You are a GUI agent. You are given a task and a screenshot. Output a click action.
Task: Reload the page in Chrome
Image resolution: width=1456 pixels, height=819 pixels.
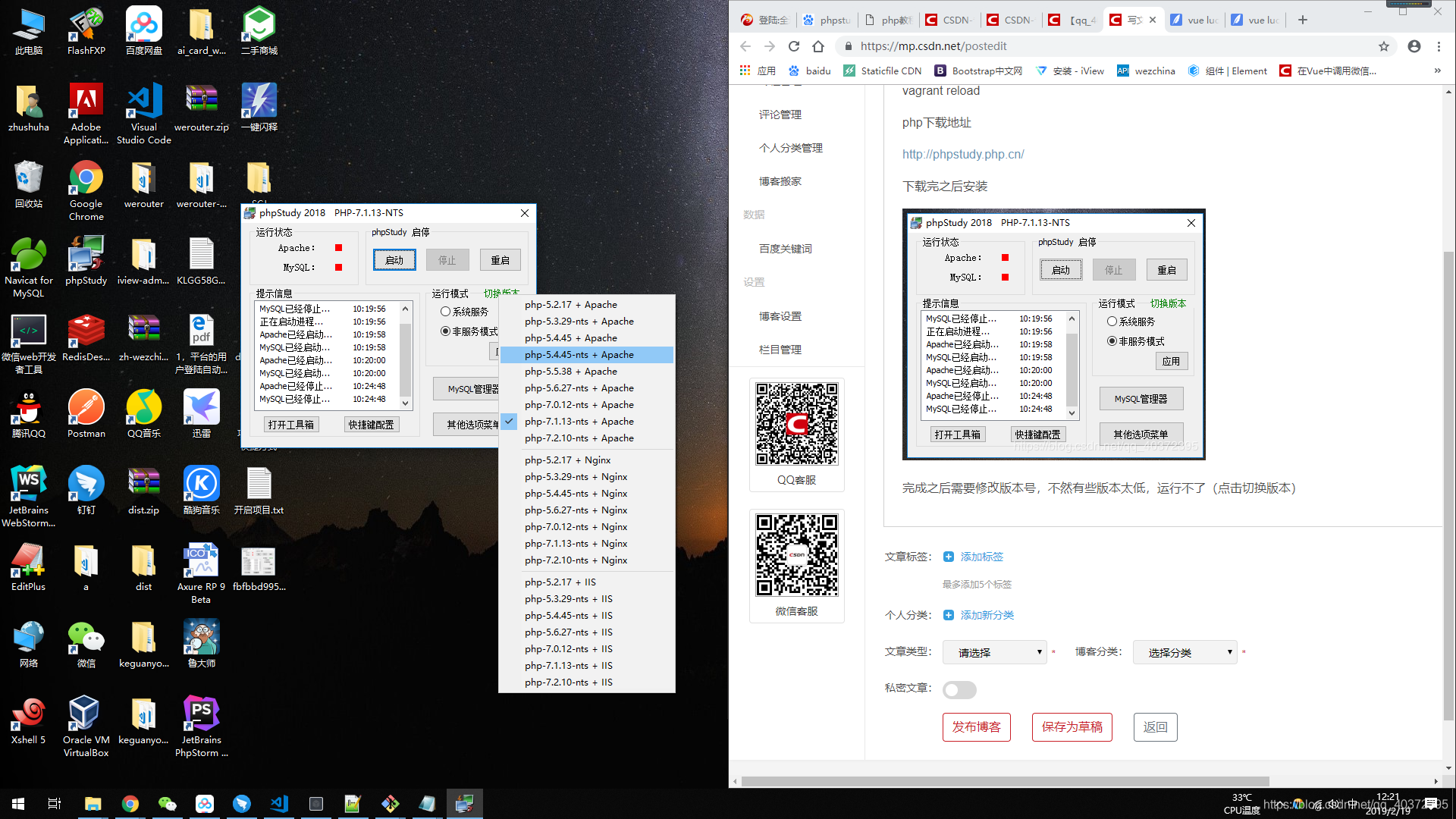(794, 46)
